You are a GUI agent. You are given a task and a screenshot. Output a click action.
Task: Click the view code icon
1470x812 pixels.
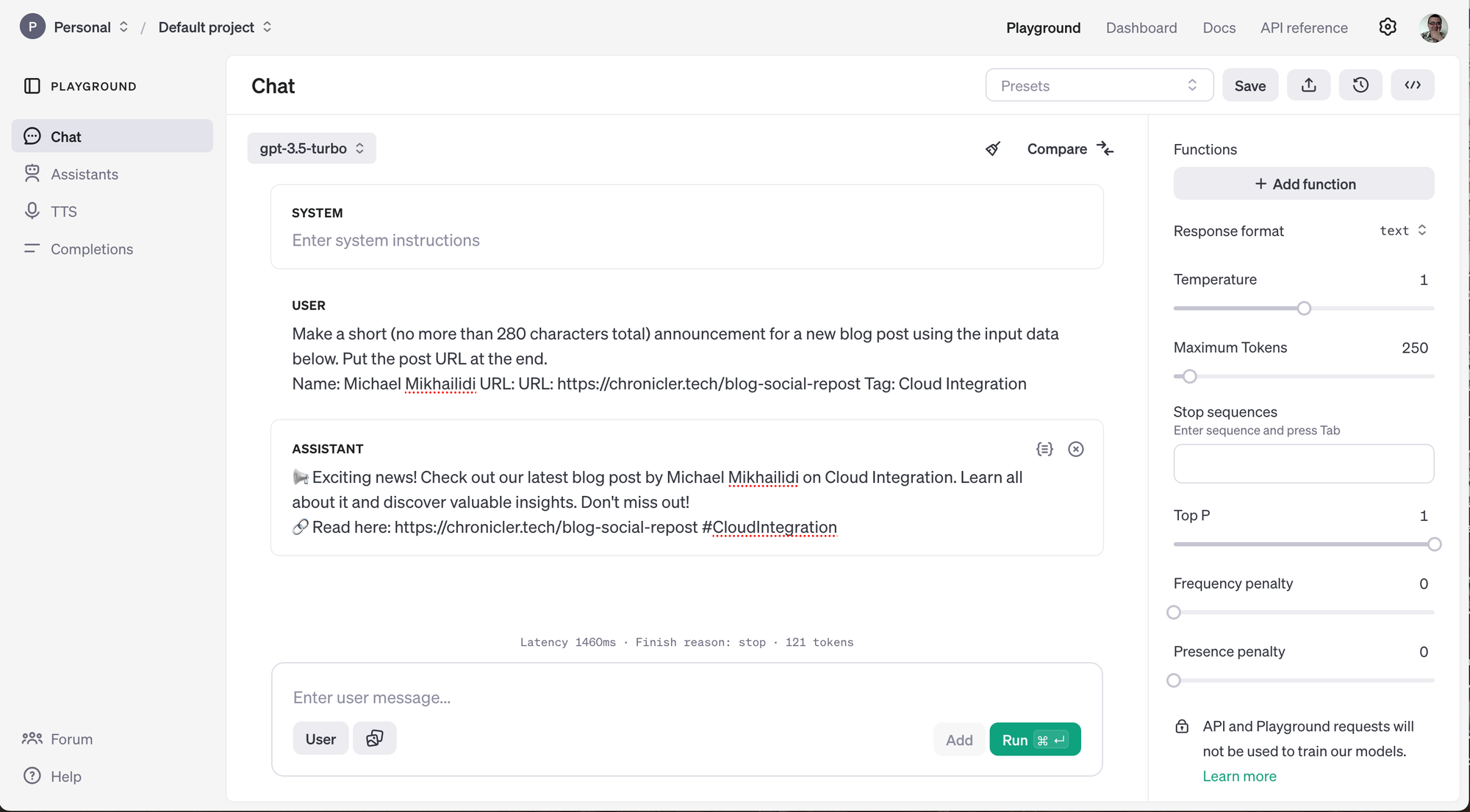(x=1412, y=85)
